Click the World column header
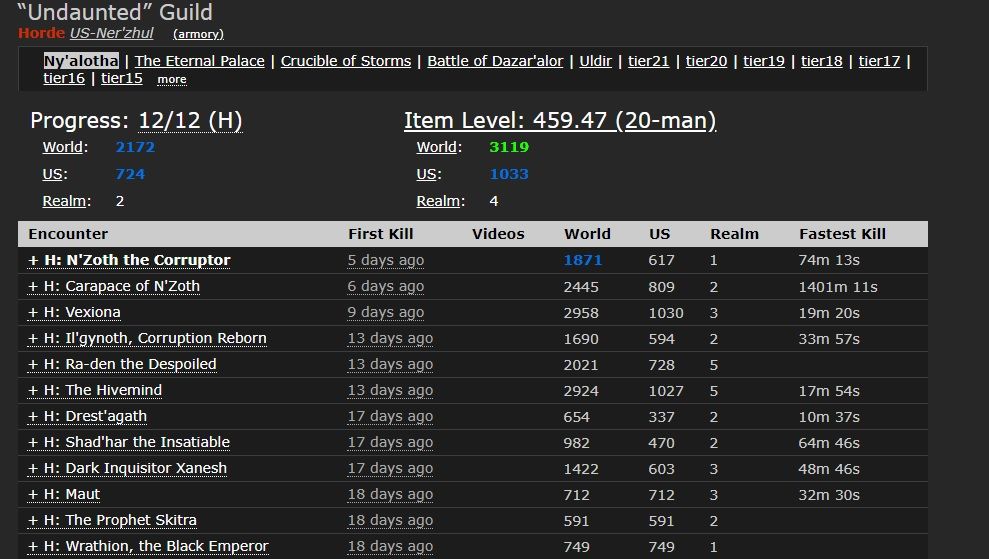Screen dimensions: 989x559 pos(587,234)
